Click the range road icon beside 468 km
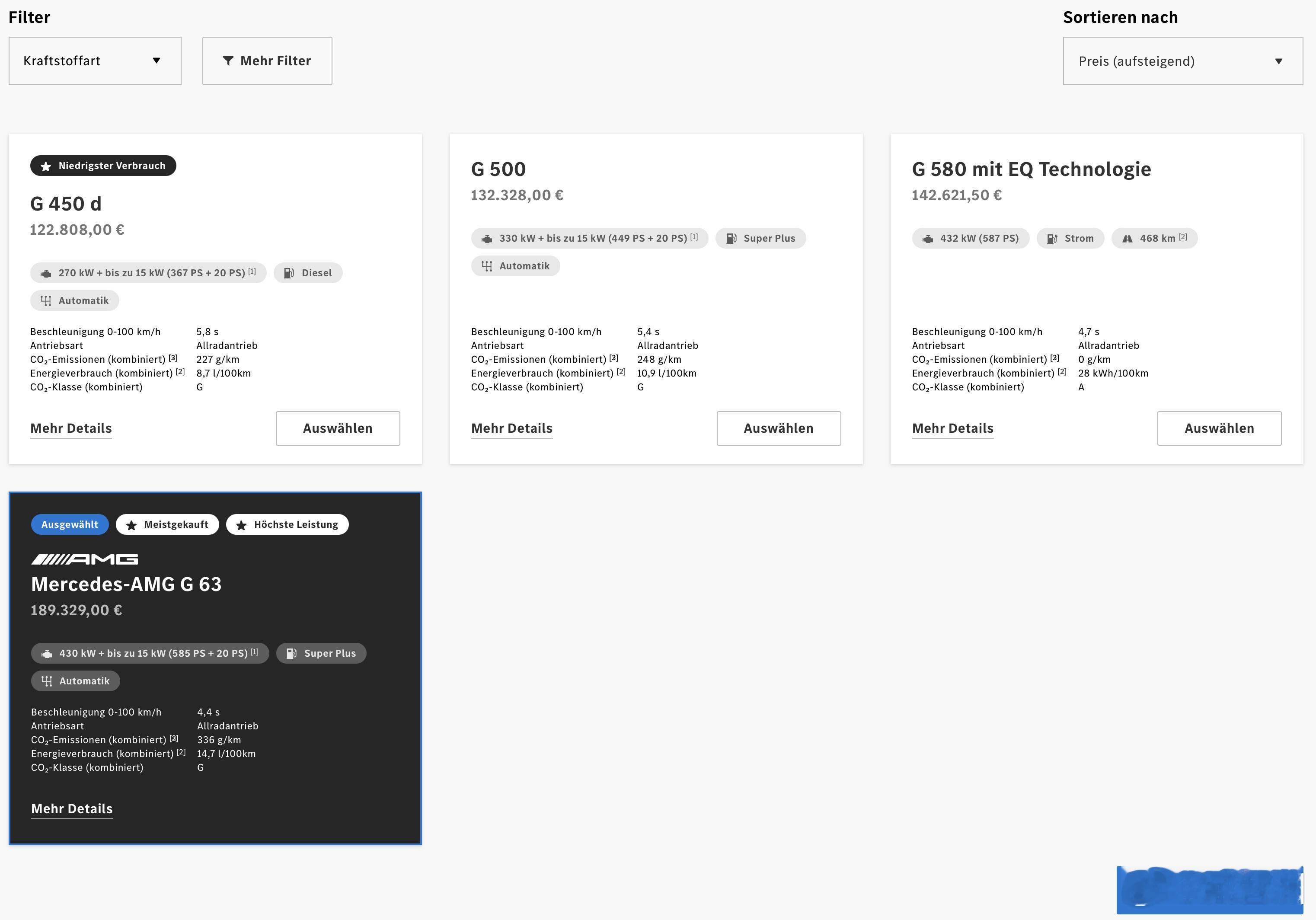This screenshot has height=920, width=1316. (1127, 239)
